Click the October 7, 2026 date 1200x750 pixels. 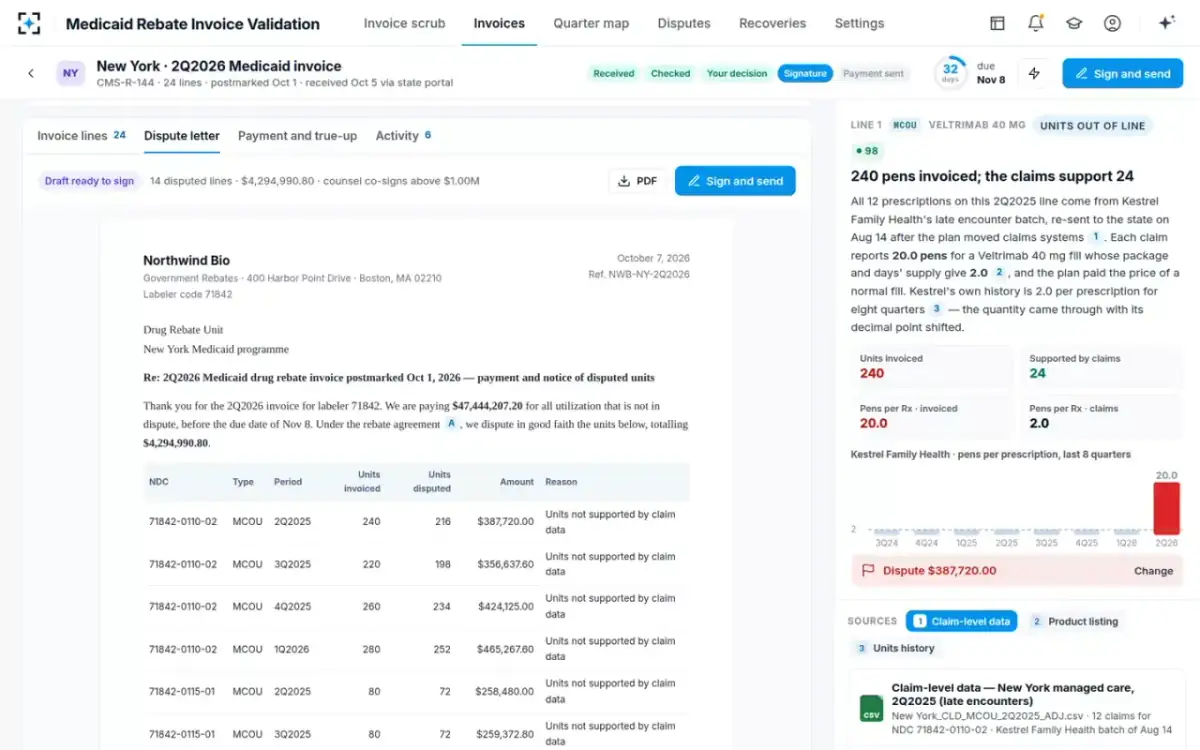653,259
